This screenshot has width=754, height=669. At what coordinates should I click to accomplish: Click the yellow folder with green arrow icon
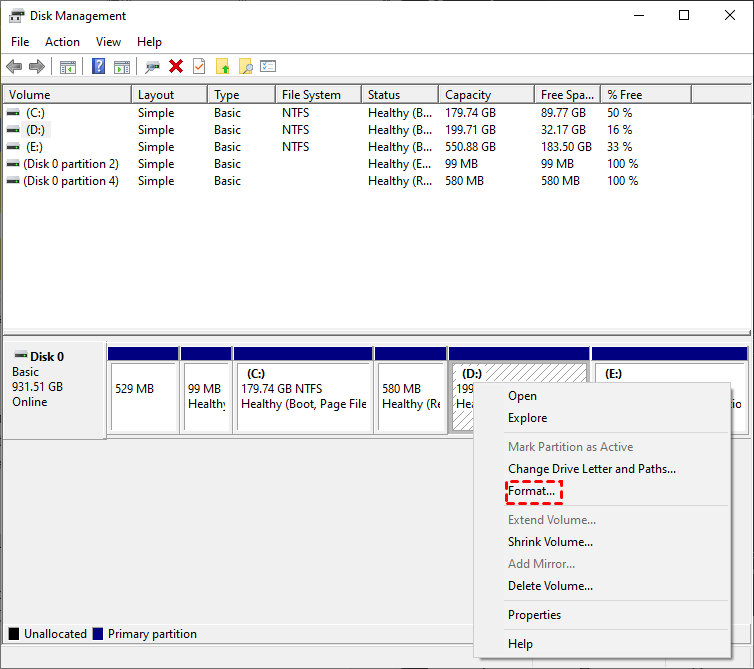(222, 67)
